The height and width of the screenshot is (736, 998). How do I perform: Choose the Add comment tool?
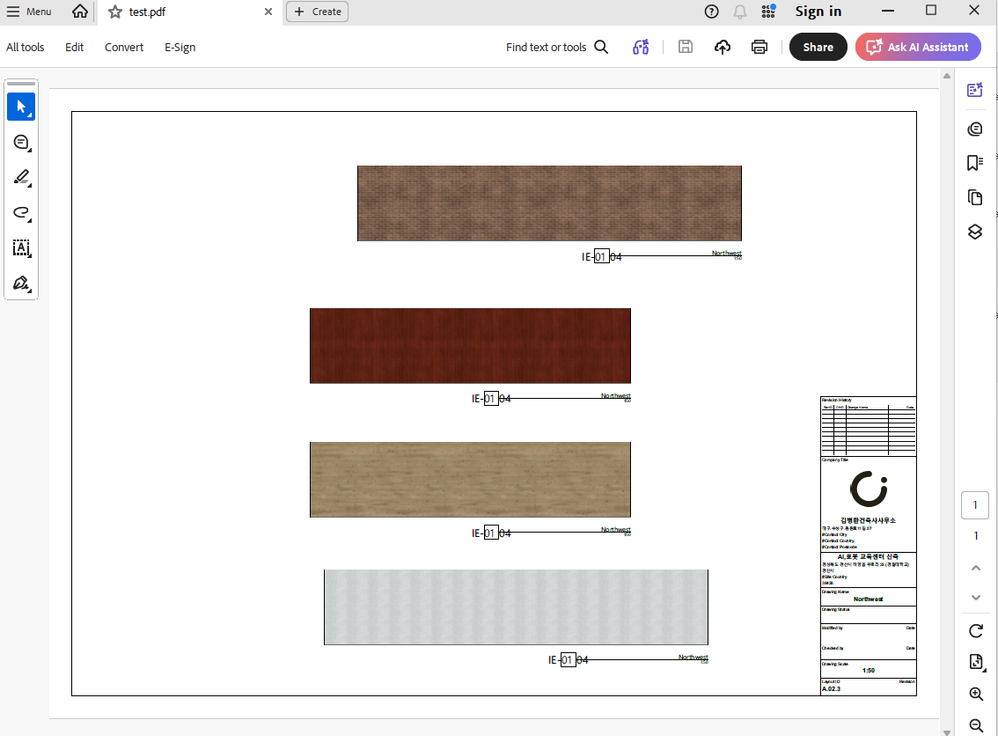tap(21, 143)
